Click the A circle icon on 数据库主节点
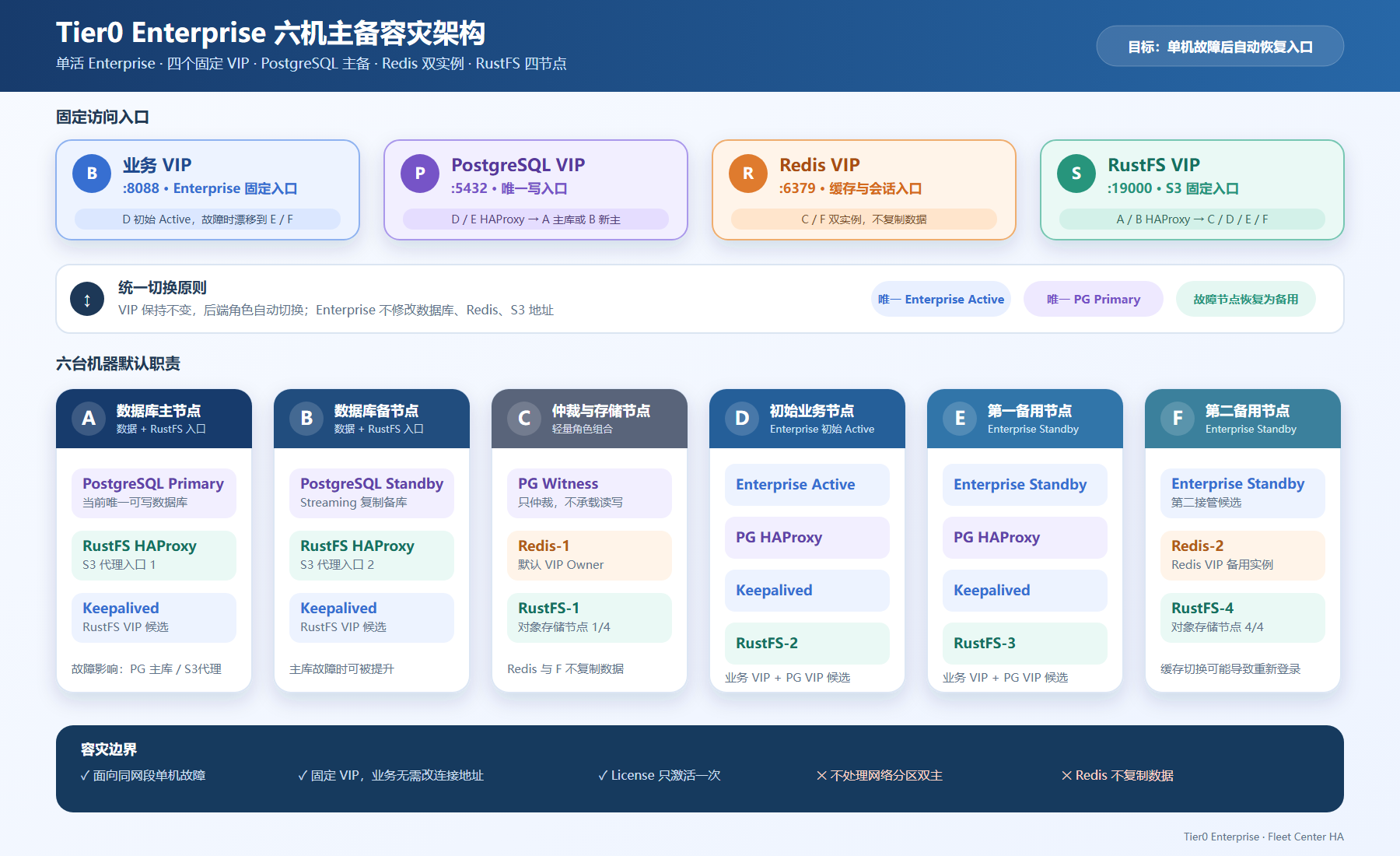This screenshot has width=1400, height=856. [x=89, y=419]
